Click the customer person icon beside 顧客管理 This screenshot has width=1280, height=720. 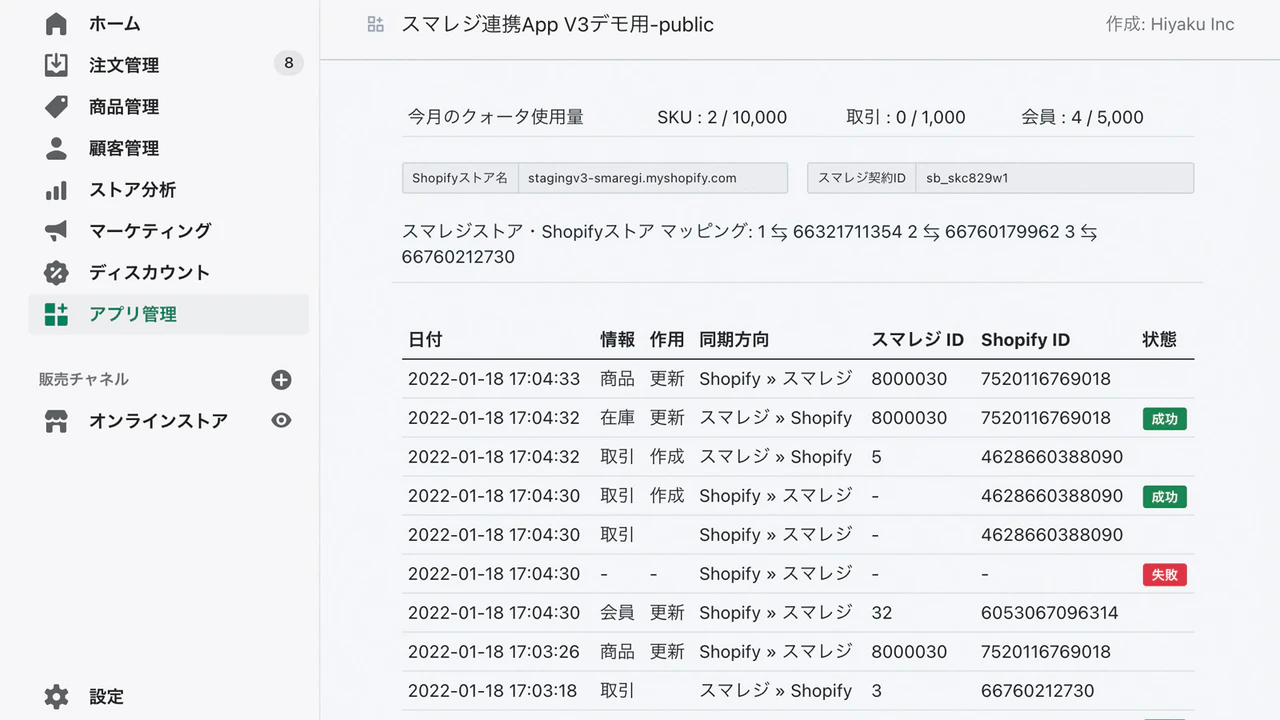(x=57, y=148)
